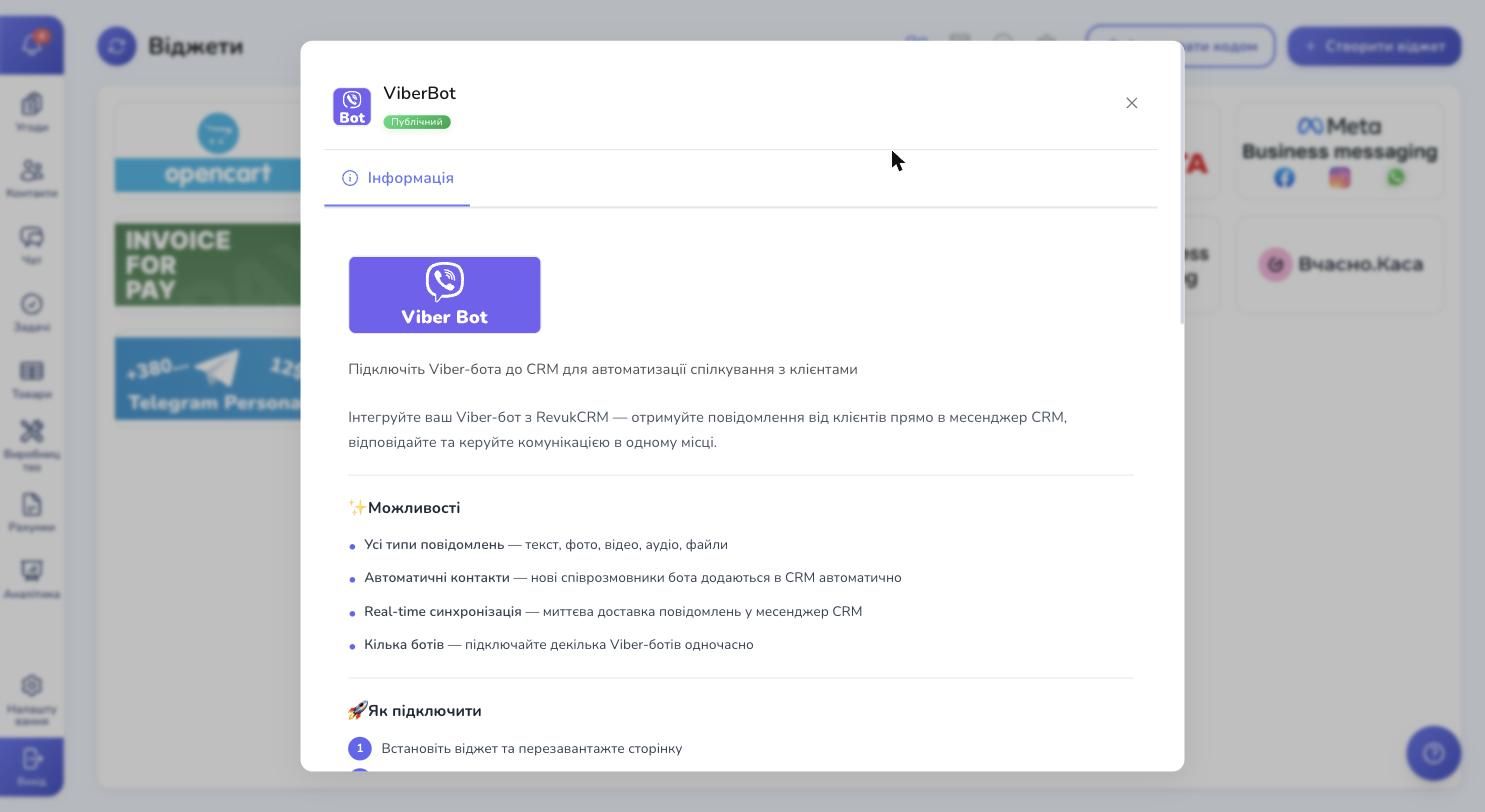Open the Інформація tab
This screenshot has width=1485, height=812.
(x=397, y=178)
